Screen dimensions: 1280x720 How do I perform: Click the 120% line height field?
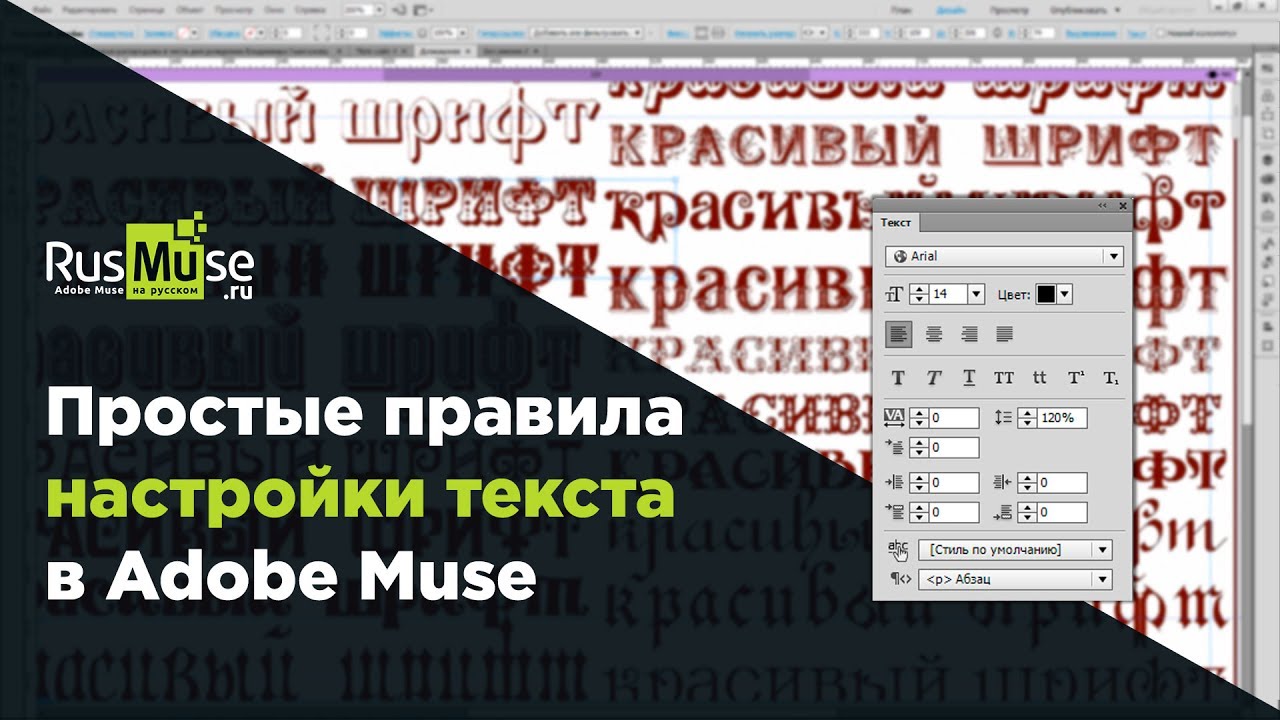click(1061, 418)
